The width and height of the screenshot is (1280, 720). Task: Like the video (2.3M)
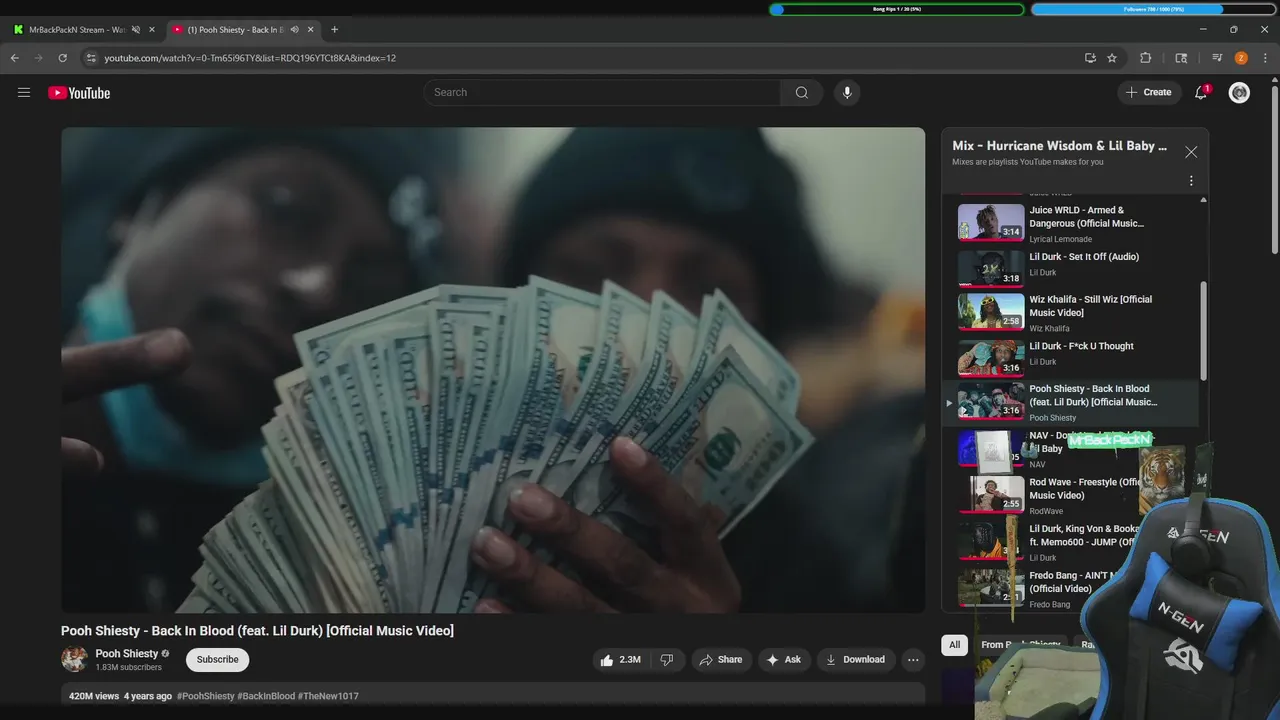pos(620,659)
